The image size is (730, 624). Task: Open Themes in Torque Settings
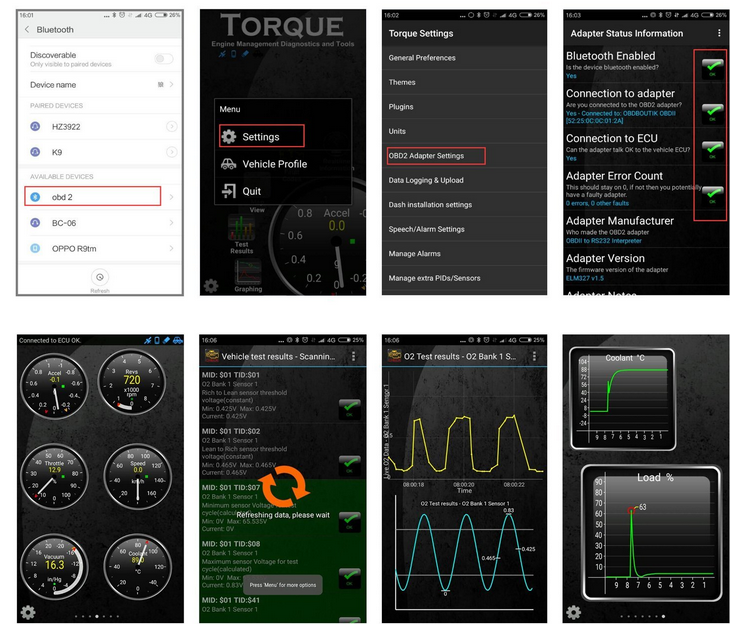point(464,82)
